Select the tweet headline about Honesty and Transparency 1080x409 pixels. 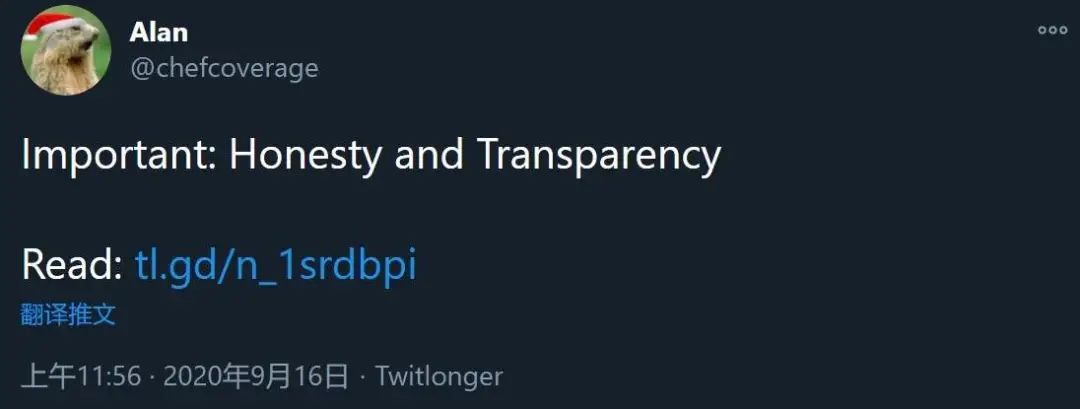[371, 156]
